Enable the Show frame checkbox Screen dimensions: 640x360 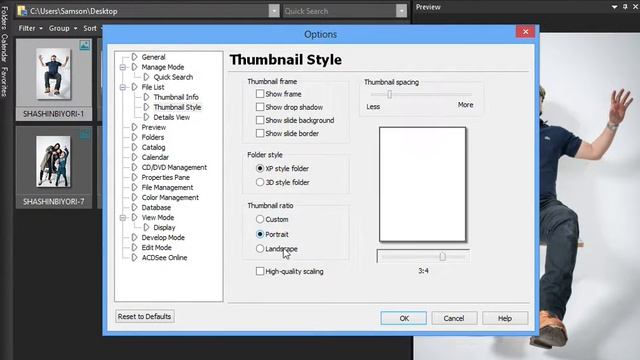pos(260,94)
